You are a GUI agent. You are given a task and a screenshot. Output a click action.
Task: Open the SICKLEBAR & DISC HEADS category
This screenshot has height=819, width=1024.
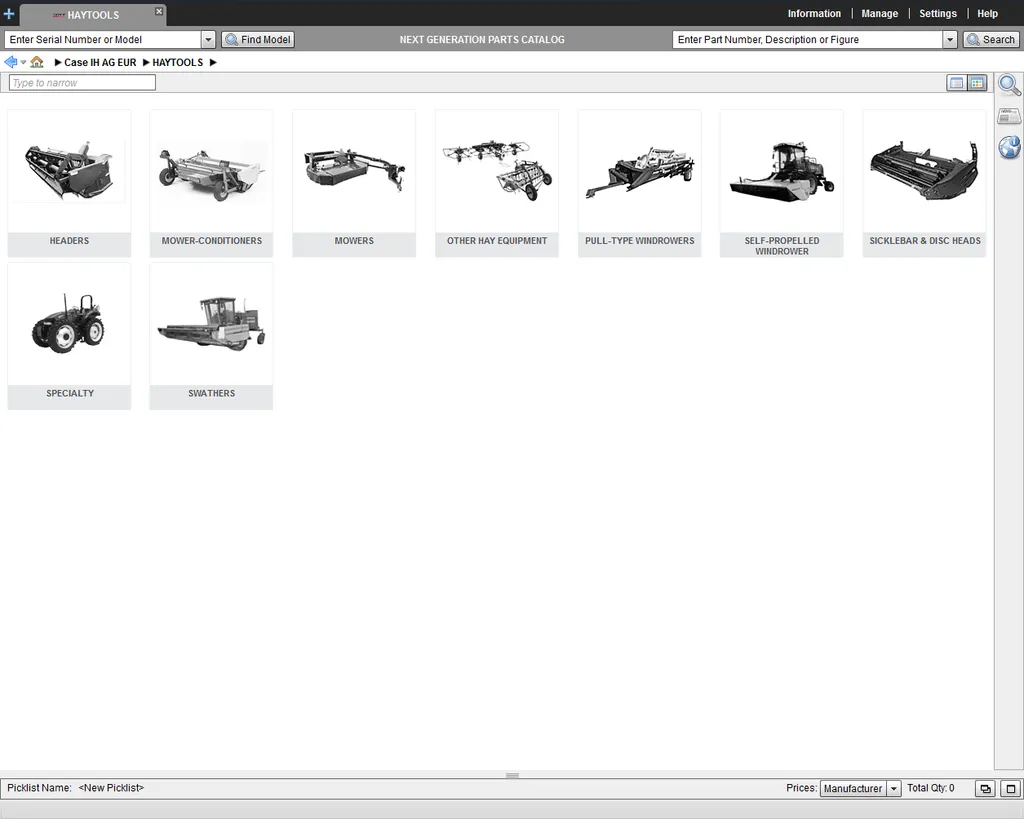tap(924, 183)
